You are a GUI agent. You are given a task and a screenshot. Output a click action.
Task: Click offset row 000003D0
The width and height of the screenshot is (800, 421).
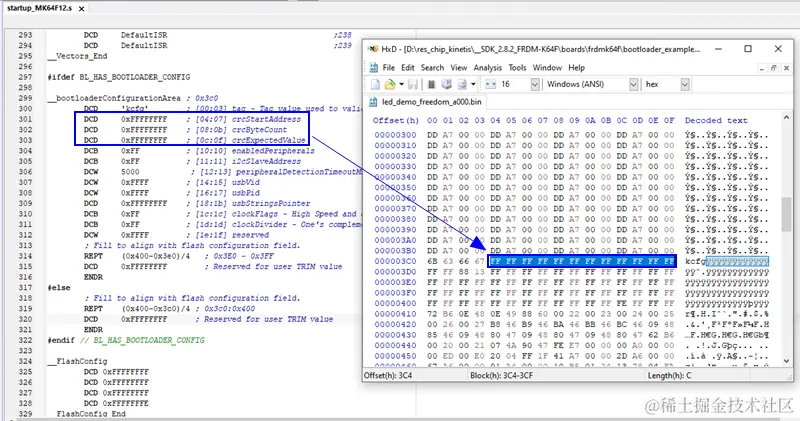(x=395, y=271)
